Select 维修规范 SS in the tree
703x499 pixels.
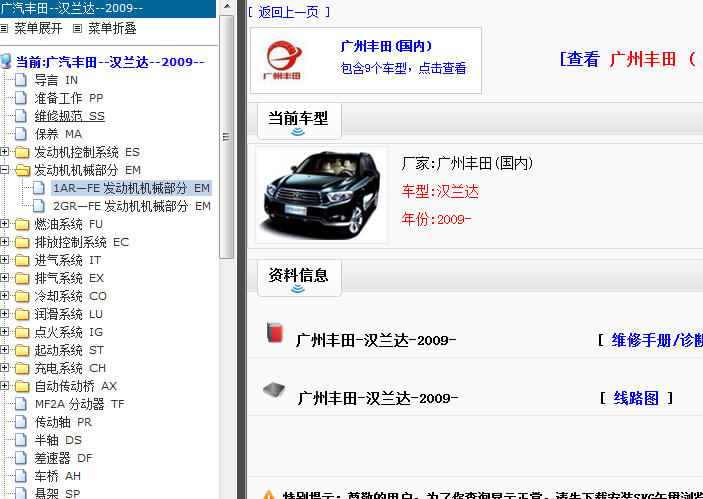(69, 116)
